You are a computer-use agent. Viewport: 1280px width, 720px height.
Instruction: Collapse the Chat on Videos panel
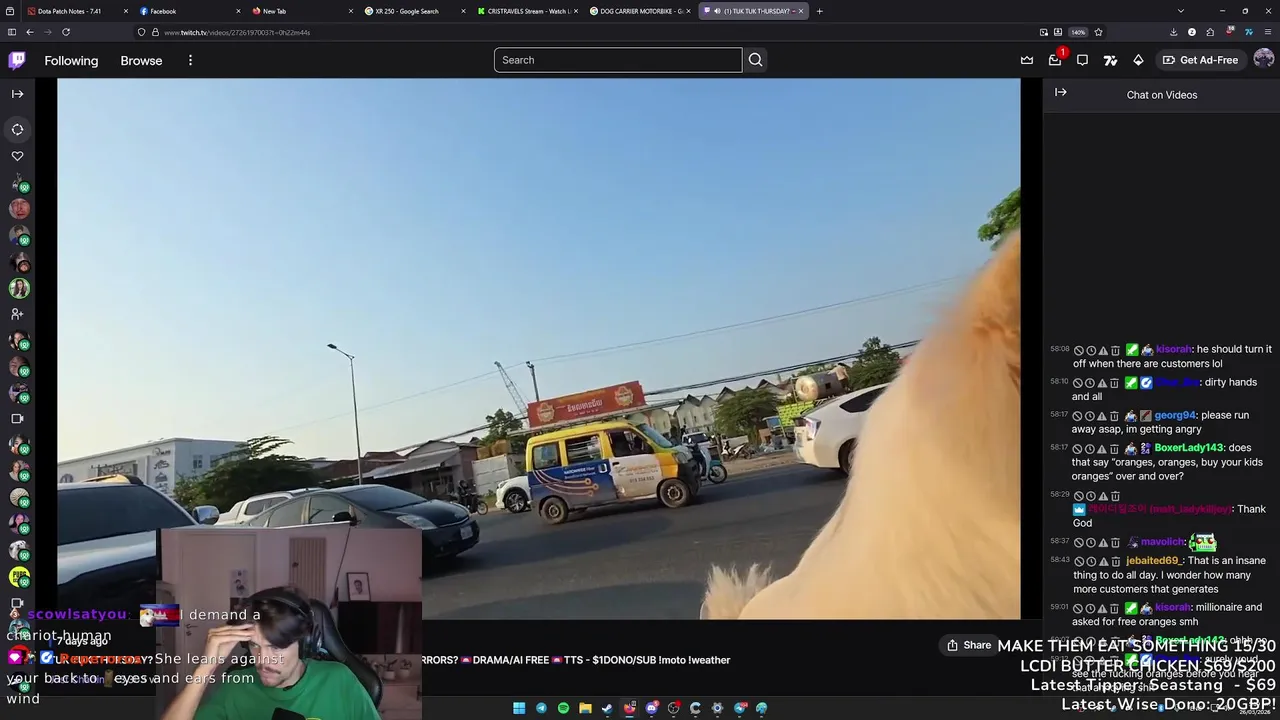click(x=1061, y=92)
